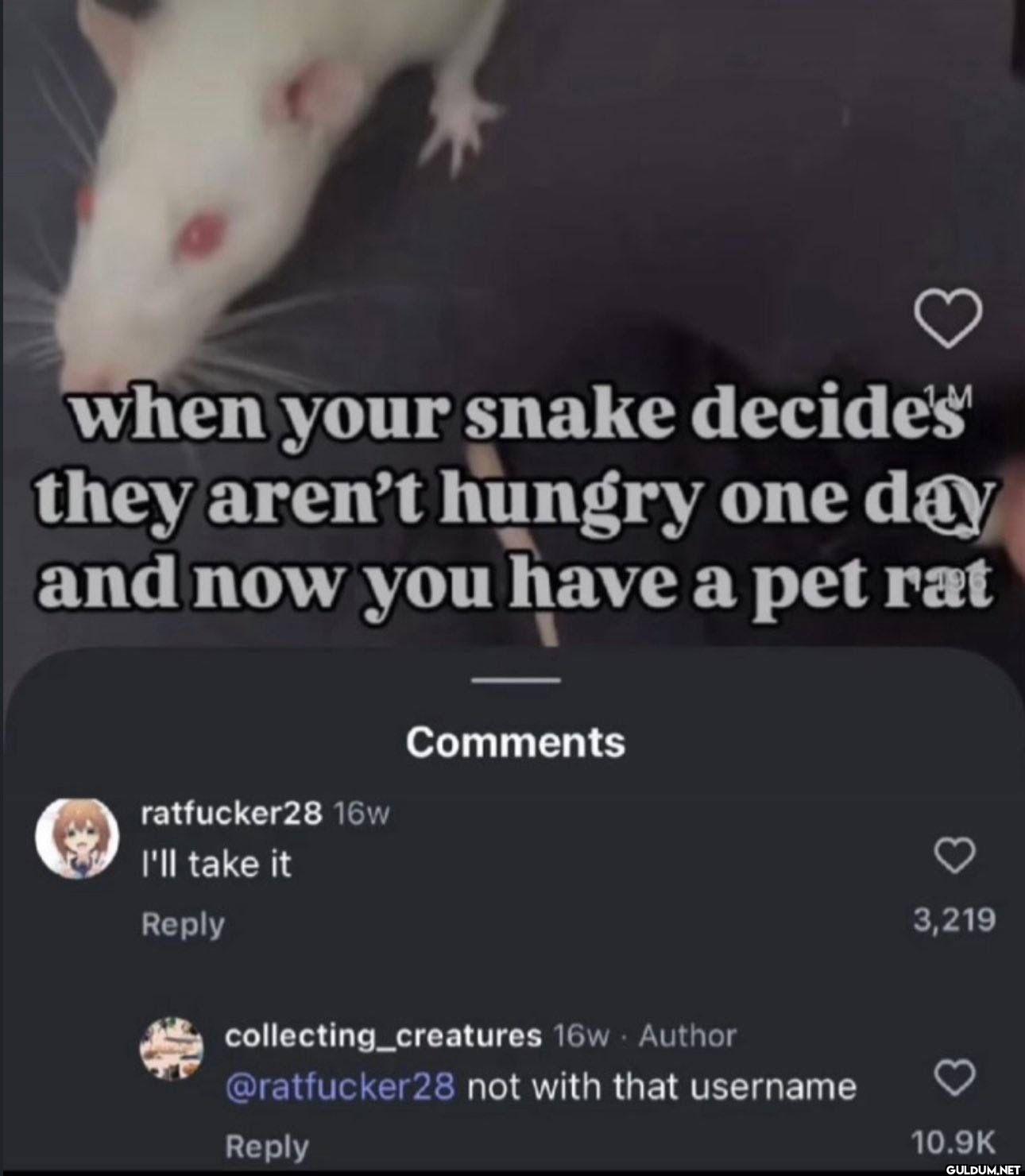Tap the @ratfucker28 mention in reply
Image resolution: width=1025 pixels, height=1176 pixels.
point(340,1085)
